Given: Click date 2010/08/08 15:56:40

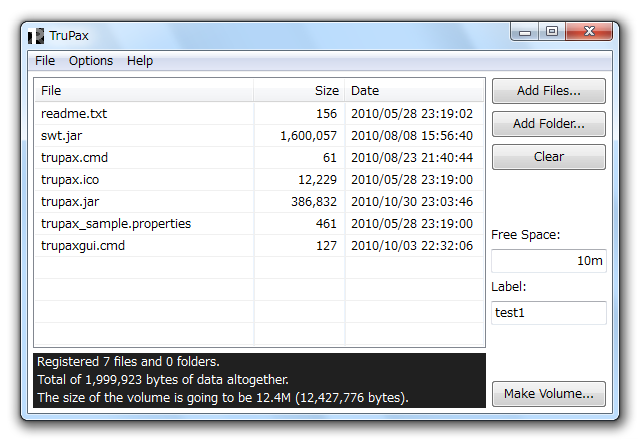Looking at the screenshot, I should 412,136.
